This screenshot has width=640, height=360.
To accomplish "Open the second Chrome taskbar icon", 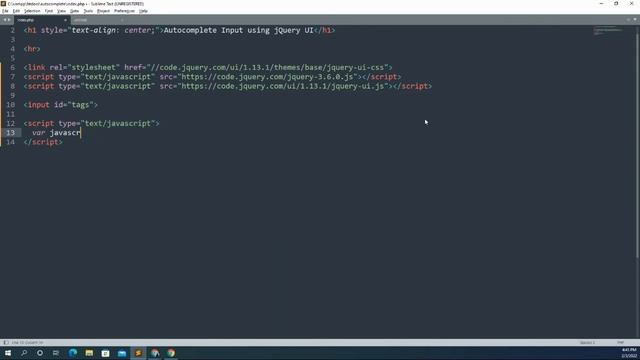I will tap(171, 353).
